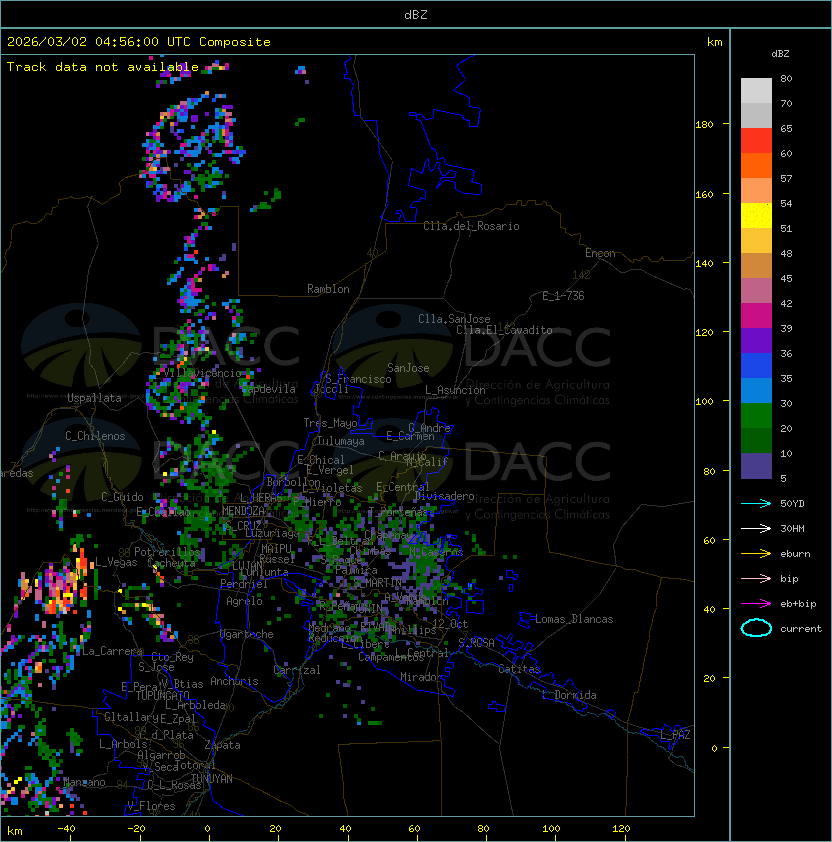The height and width of the screenshot is (842, 832).
Task: Click the '30HM' legend label
Action: click(792, 528)
